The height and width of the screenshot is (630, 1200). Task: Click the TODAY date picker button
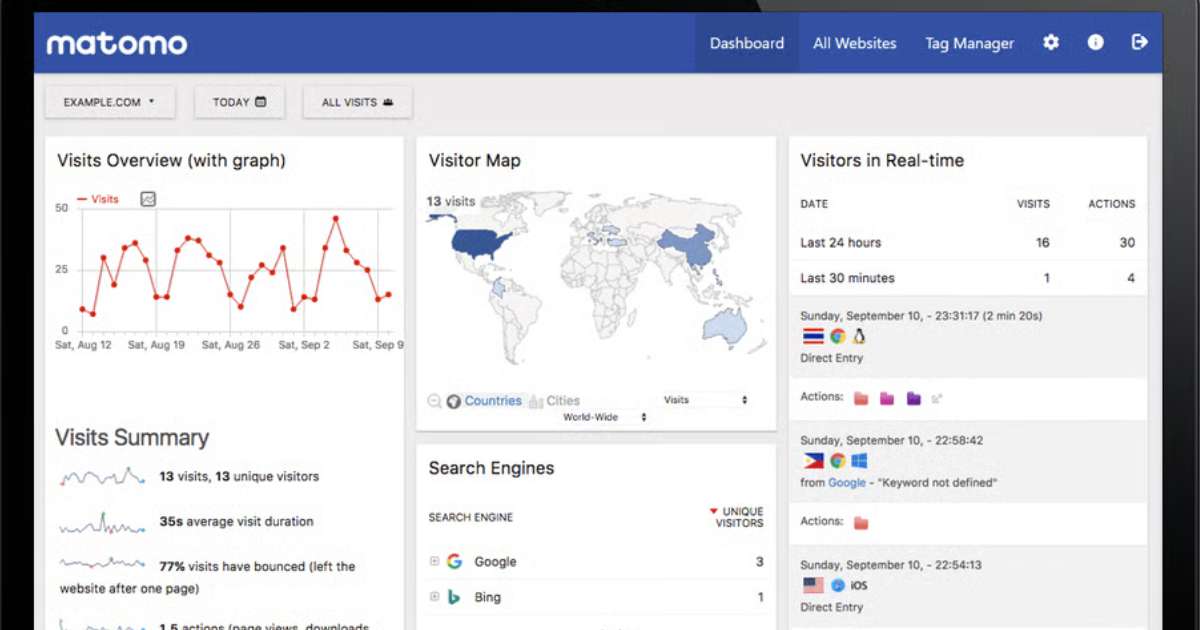tap(239, 102)
